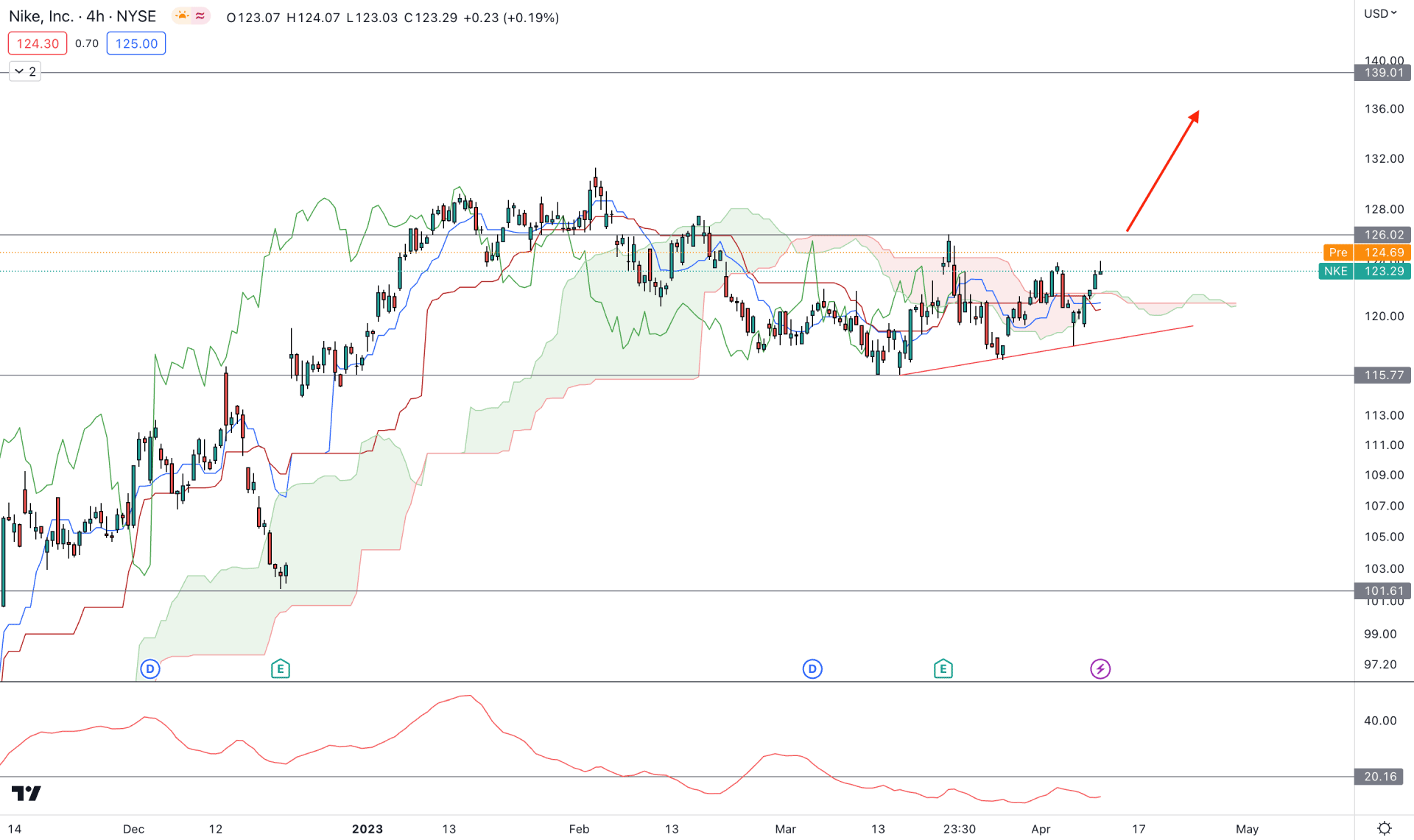Click the 23:30 time axis label
The width and height of the screenshot is (1414, 840).
960,829
